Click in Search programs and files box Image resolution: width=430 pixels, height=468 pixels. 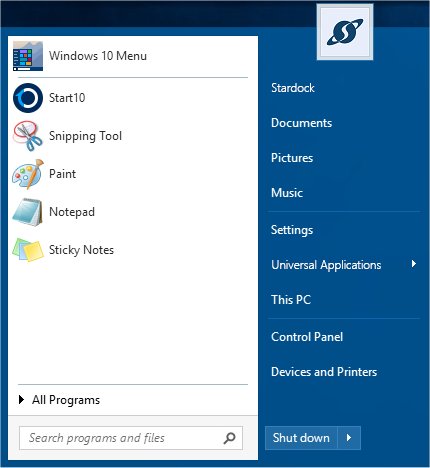point(131,438)
